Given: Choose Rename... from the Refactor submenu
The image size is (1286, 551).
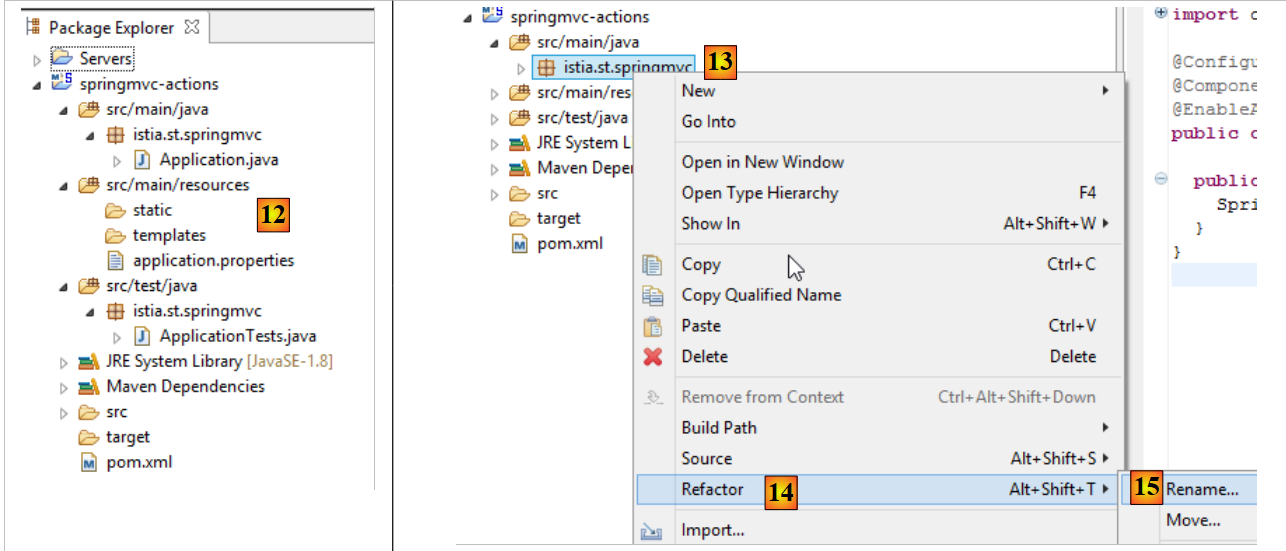Looking at the screenshot, I should coord(1202,489).
